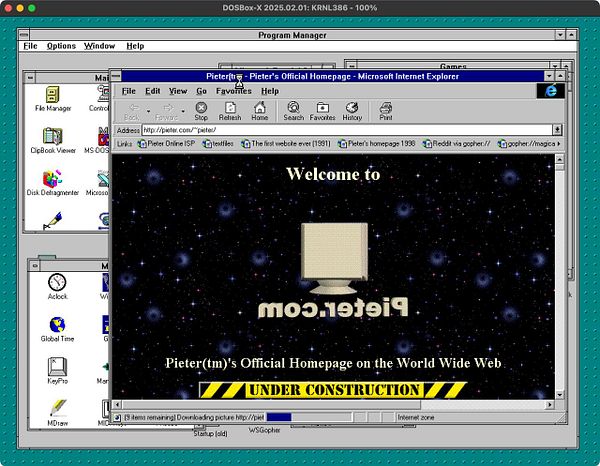Click the Games group window title
This screenshot has width=600, height=466.
pyautogui.click(x=453, y=66)
